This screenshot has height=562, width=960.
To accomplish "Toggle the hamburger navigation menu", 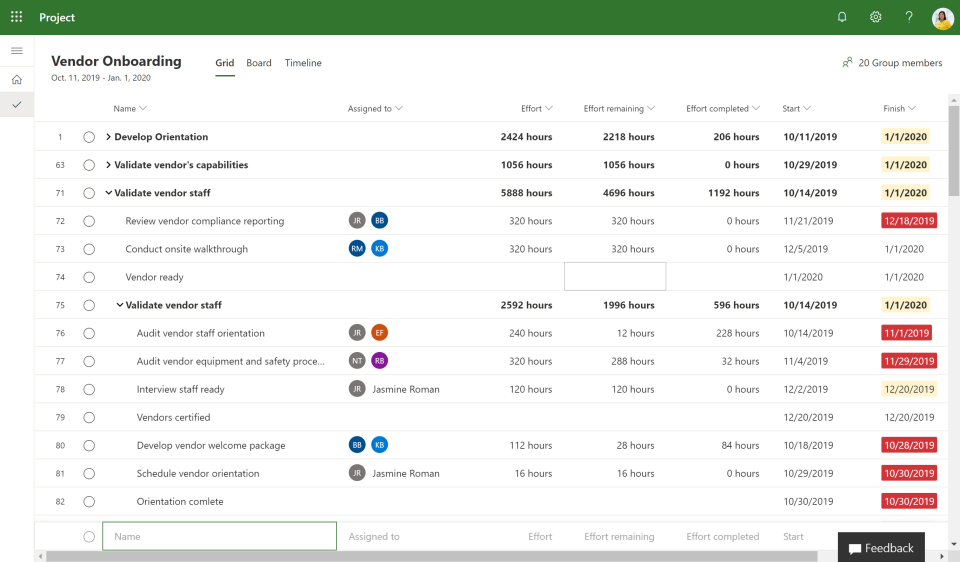I will click(x=17, y=51).
